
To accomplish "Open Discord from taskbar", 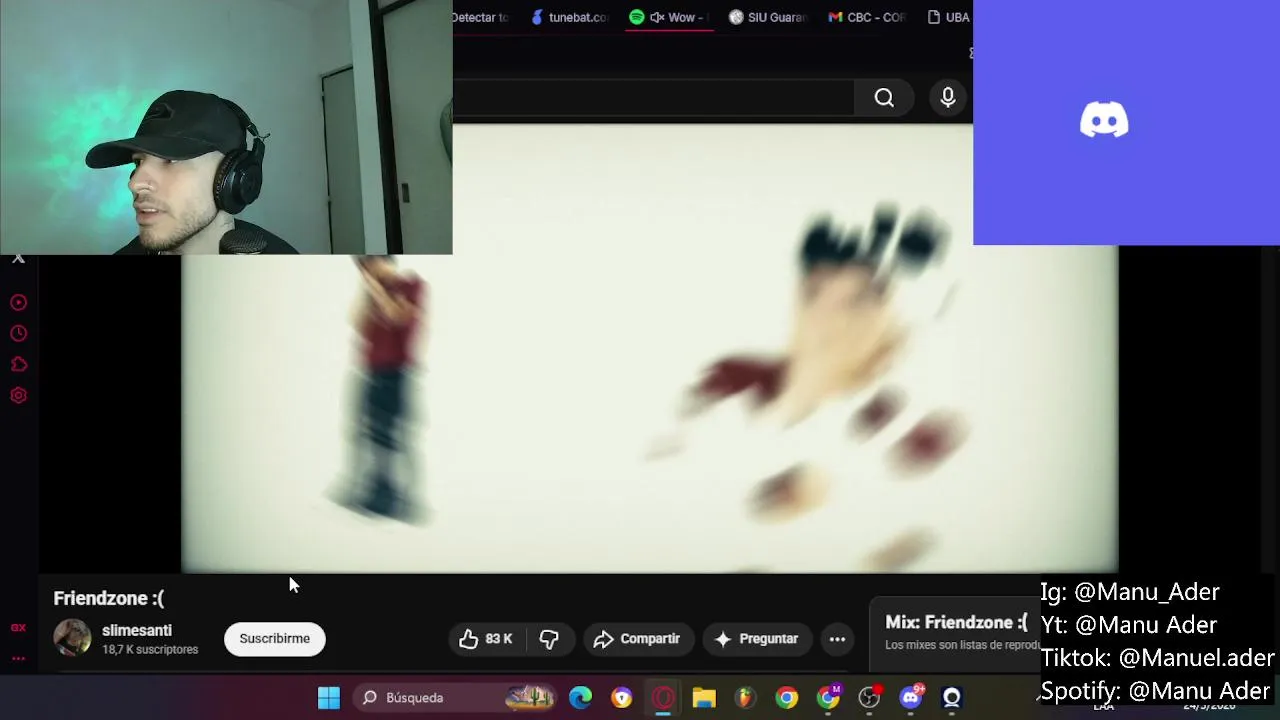I will pyautogui.click(x=911, y=698).
